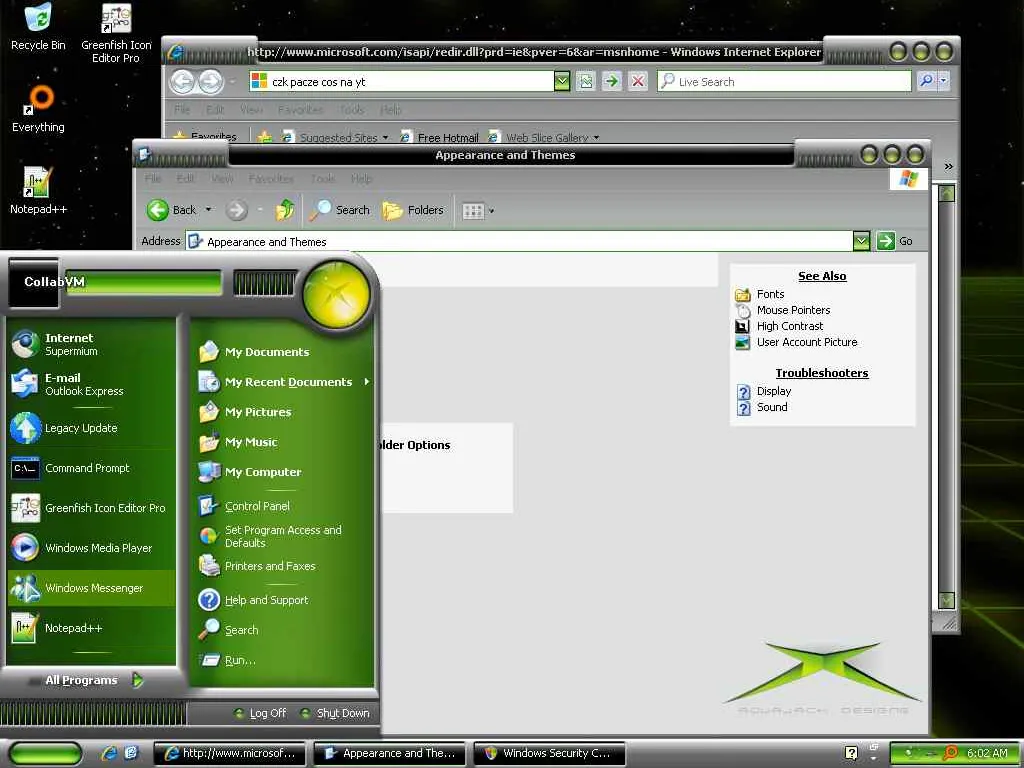Image resolution: width=1024 pixels, height=768 pixels.
Task: Open Folder Options in the main pane
Action: (x=414, y=445)
